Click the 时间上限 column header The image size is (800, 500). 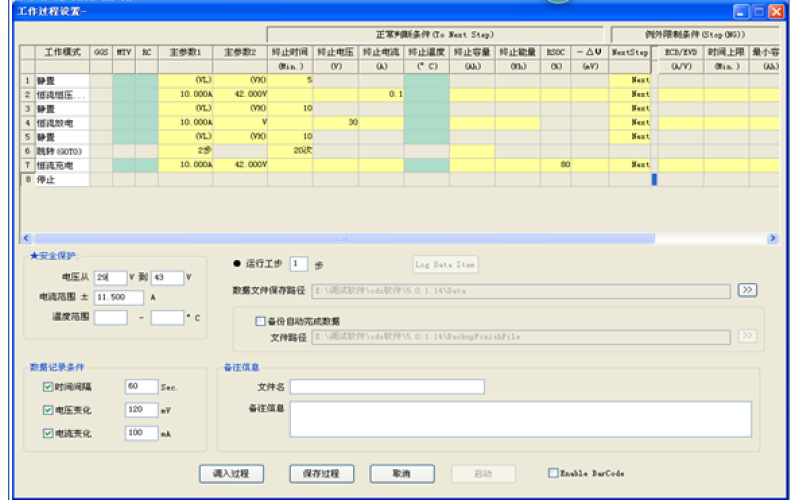[727, 52]
